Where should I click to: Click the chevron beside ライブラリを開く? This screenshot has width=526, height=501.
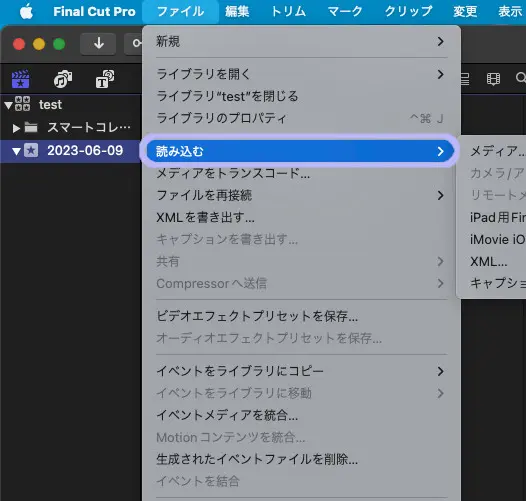click(441, 74)
